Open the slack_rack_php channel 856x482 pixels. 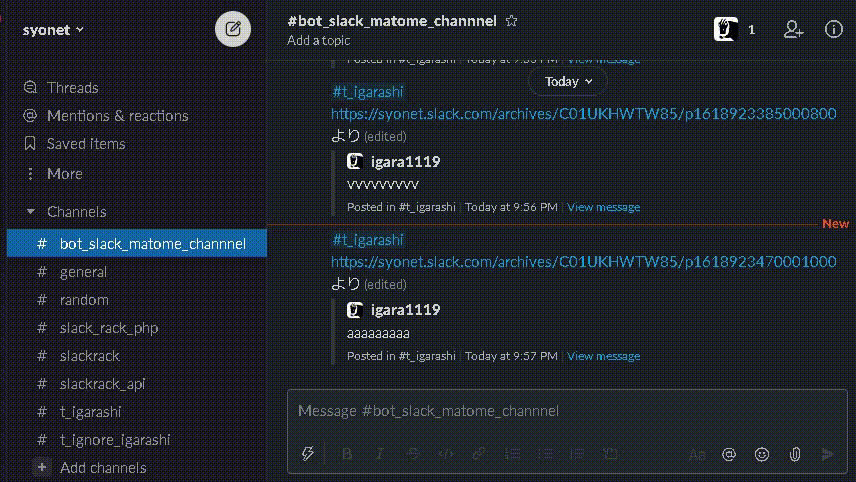[109, 328]
